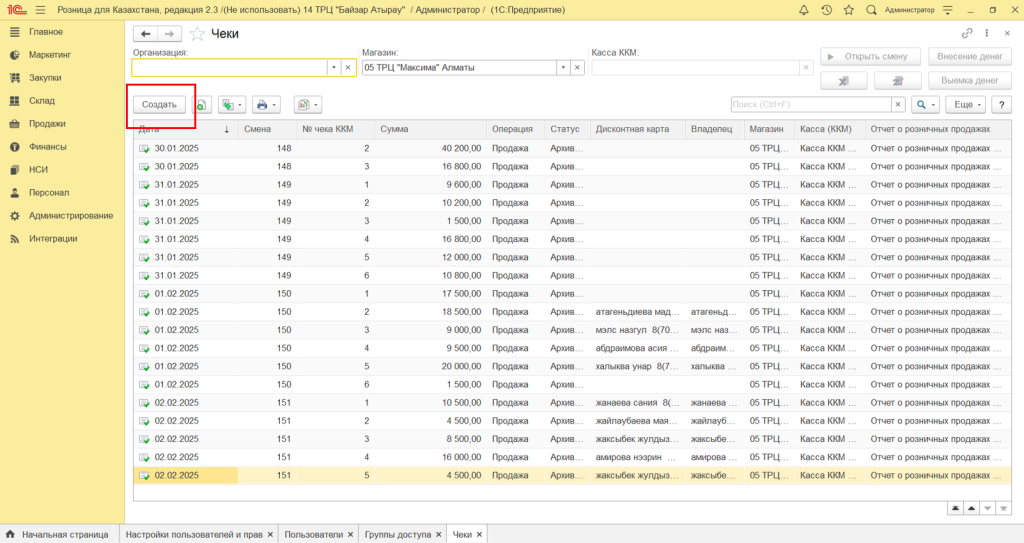Open Закупки section in sidebar

point(45,78)
